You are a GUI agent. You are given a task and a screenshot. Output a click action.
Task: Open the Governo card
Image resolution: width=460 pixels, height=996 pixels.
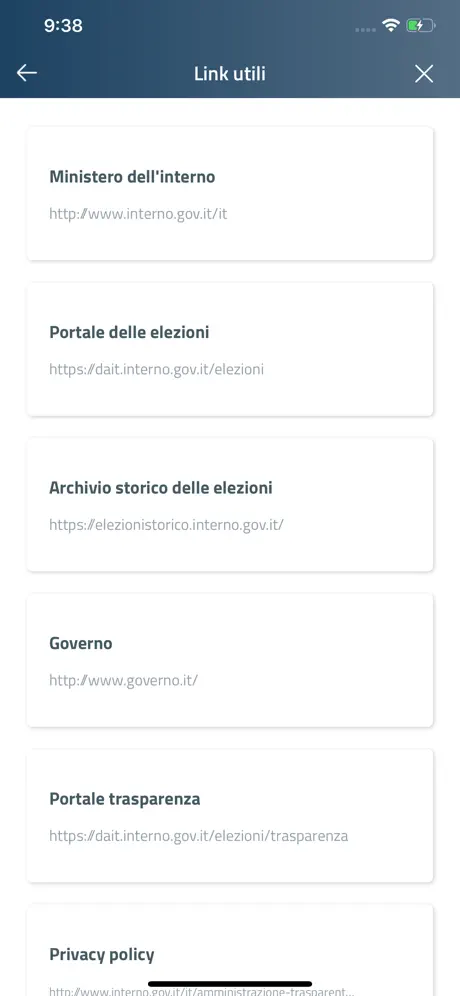tap(230, 661)
